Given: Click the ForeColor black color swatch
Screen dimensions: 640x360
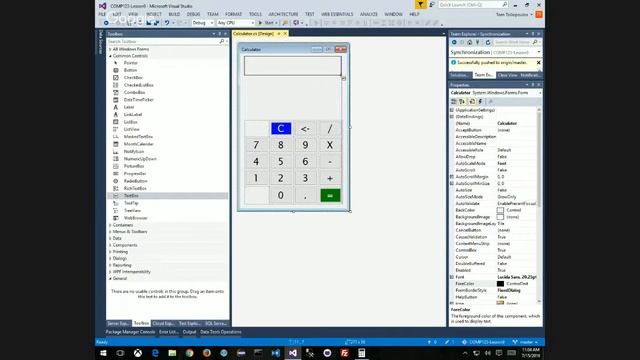Looking at the screenshot, I should pyautogui.click(x=500, y=284).
